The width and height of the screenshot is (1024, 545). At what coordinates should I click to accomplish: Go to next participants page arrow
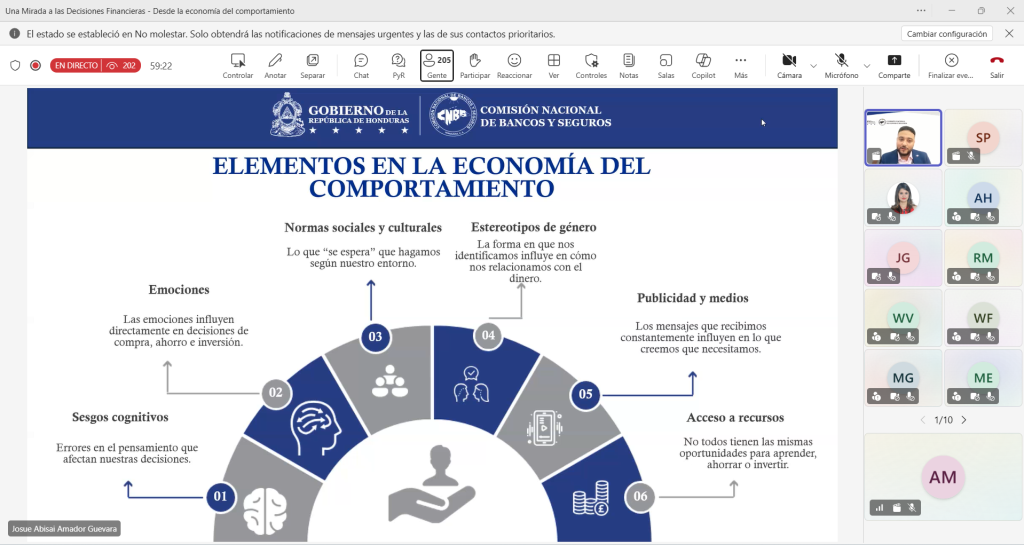pos(964,420)
